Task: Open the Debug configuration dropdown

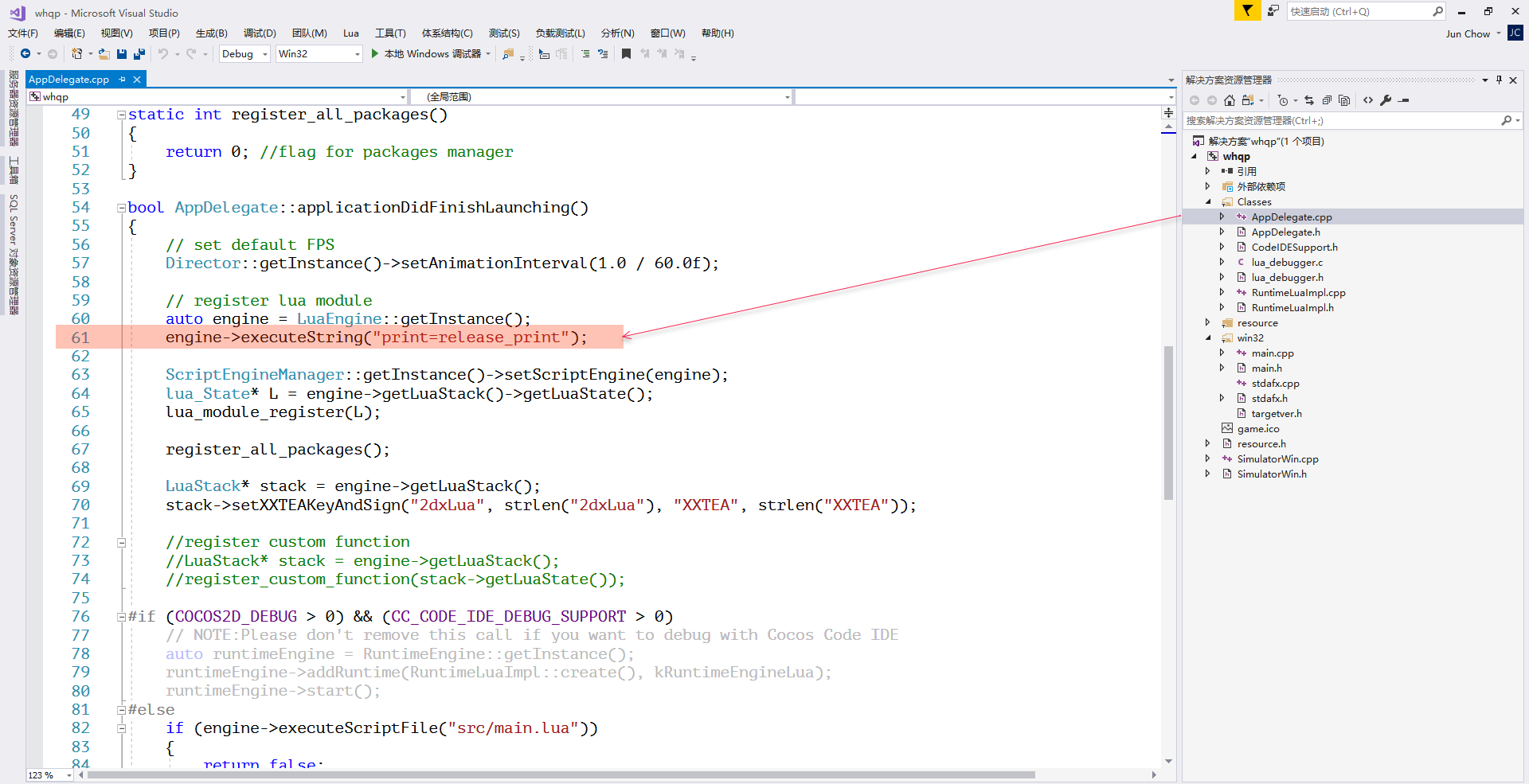Action: [x=244, y=53]
